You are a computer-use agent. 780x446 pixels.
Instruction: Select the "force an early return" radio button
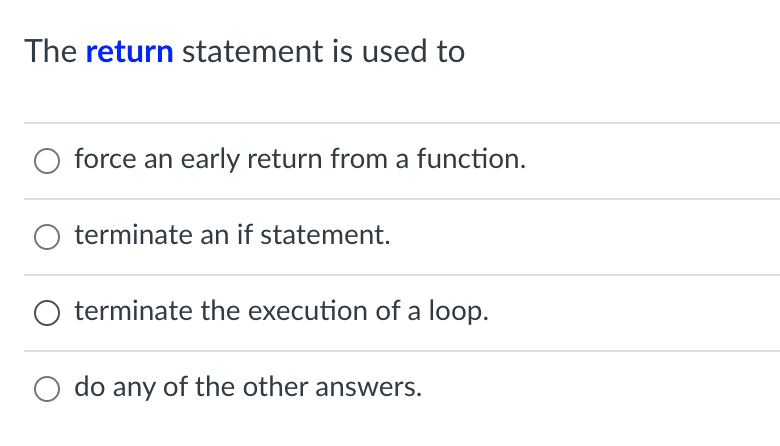point(47,161)
